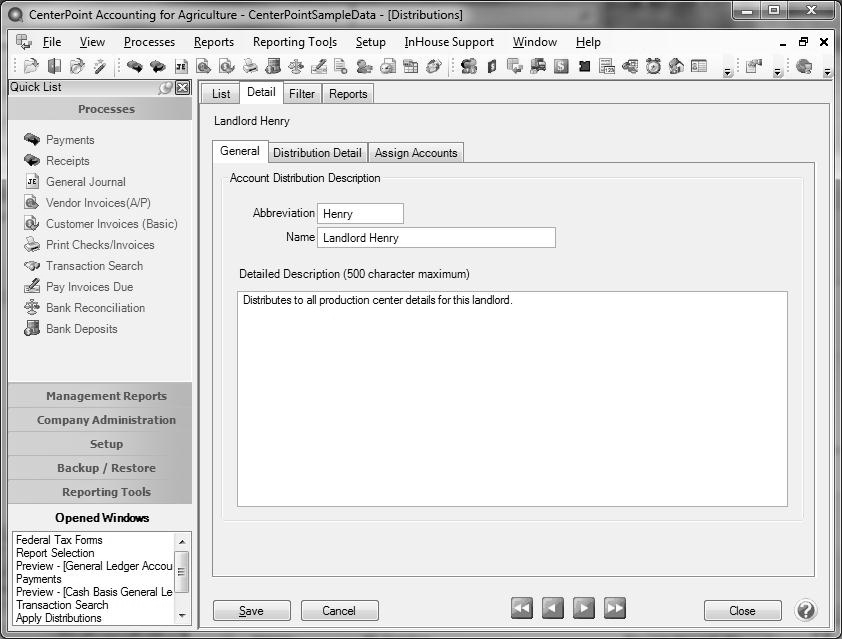Click the magic wand icon in the toolbar

tap(99, 66)
